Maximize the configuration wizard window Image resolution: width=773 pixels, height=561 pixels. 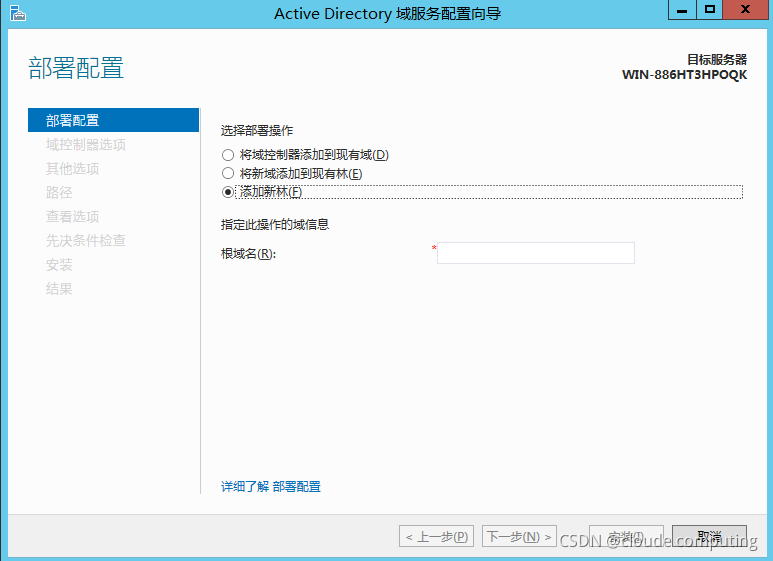[709, 10]
